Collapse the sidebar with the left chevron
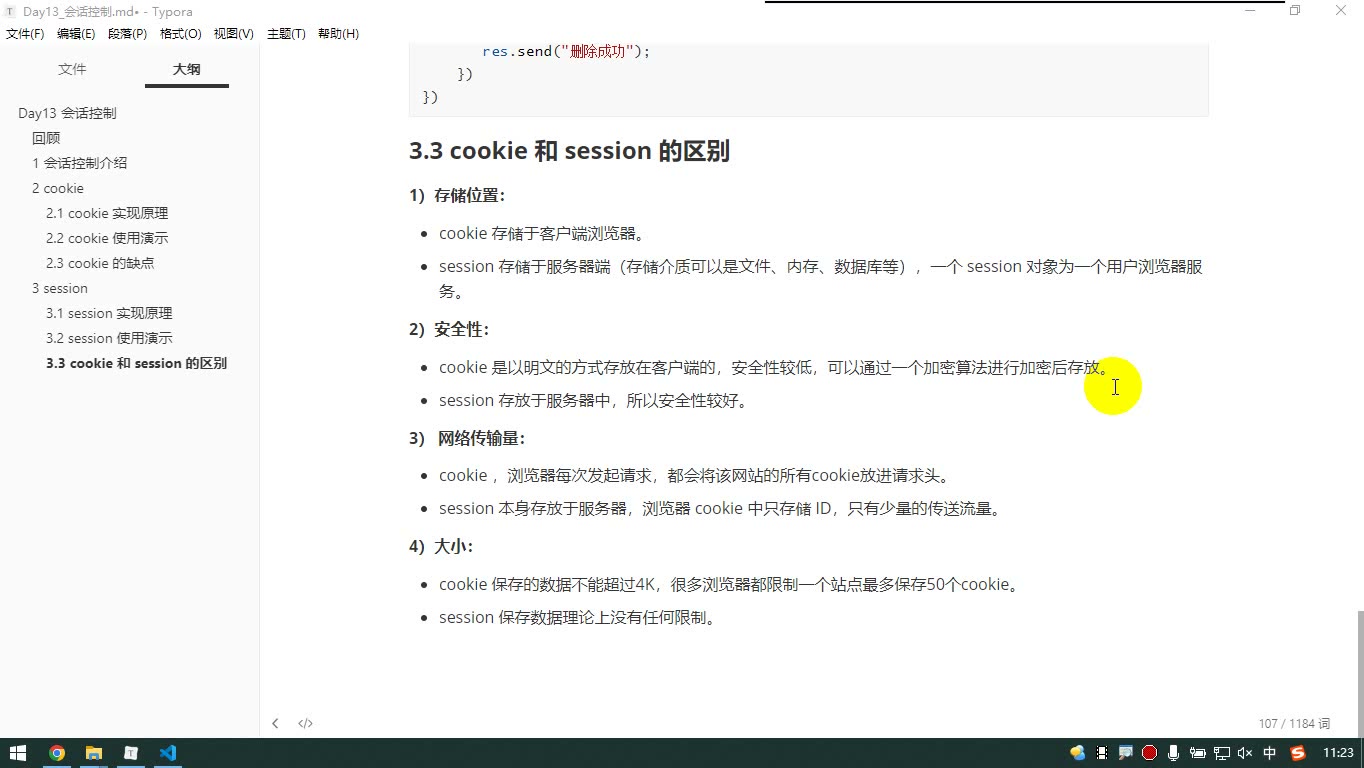The image size is (1364, 768). [x=275, y=723]
